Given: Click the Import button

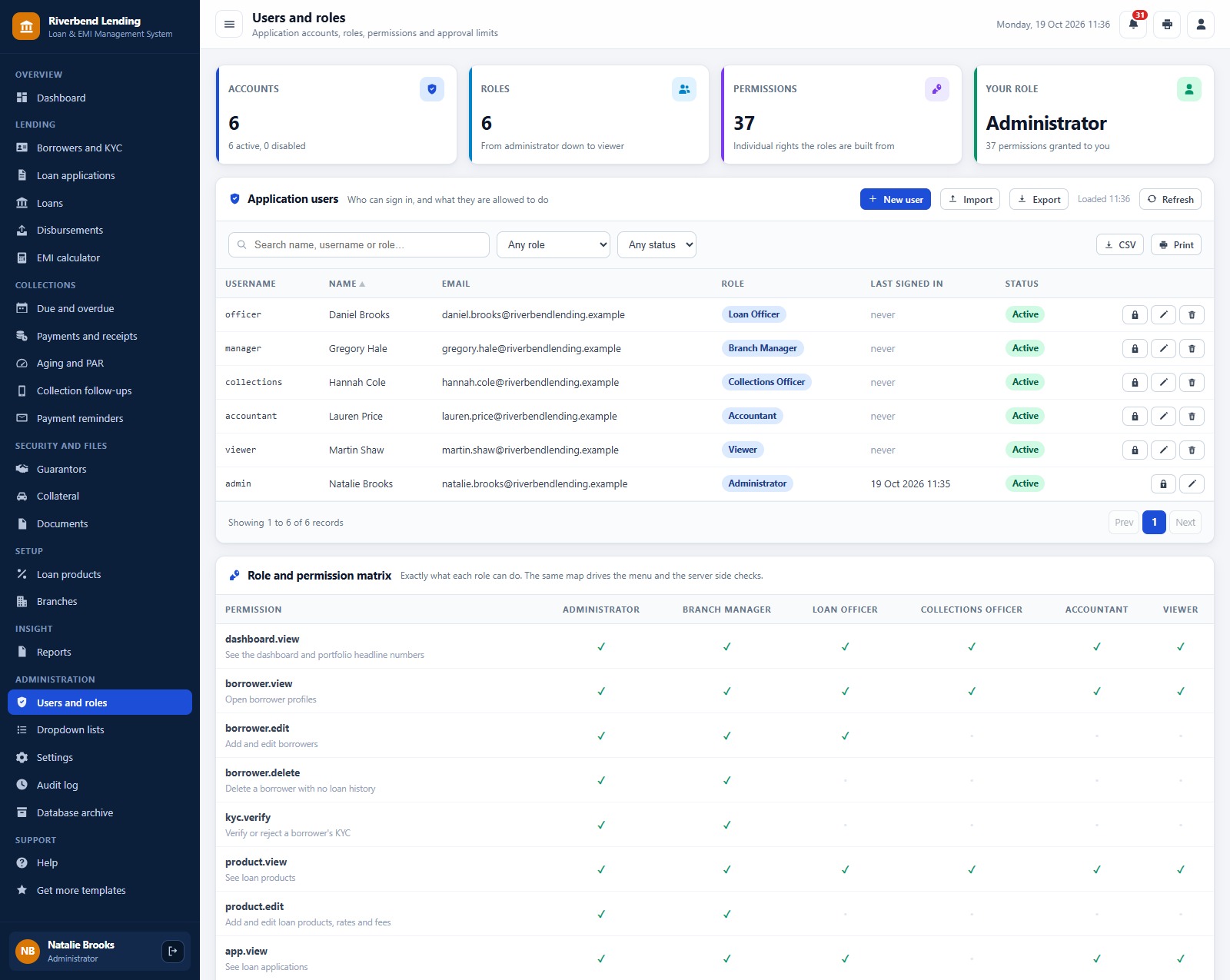Looking at the screenshot, I should [x=970, y=199].
